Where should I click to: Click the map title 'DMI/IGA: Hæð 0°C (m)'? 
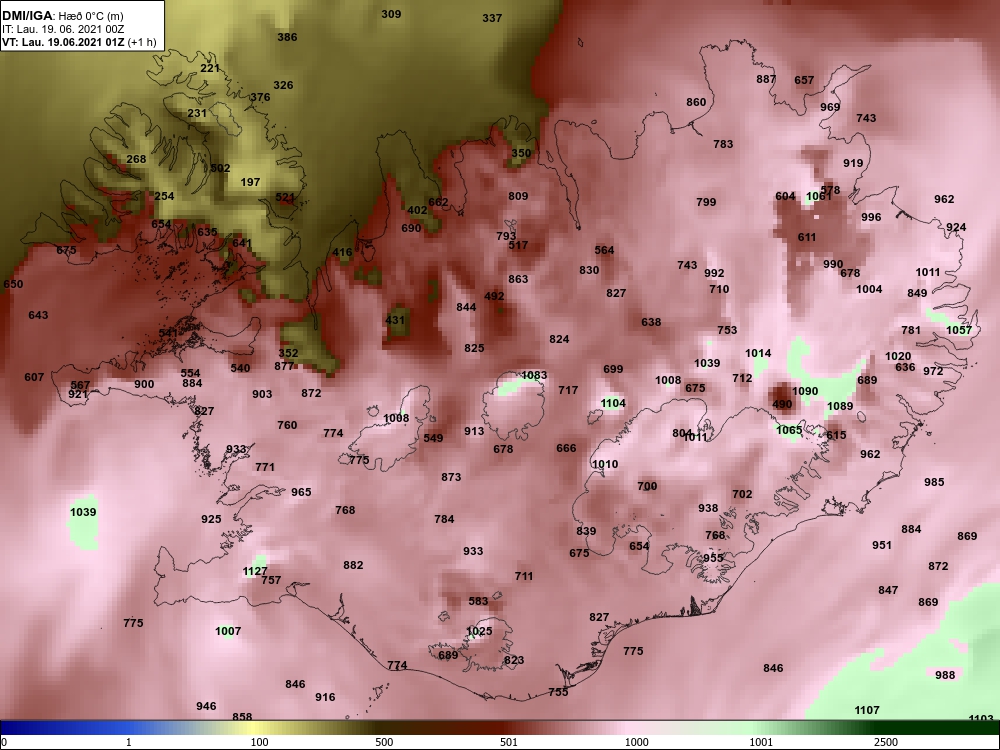[x=62, y=16]
